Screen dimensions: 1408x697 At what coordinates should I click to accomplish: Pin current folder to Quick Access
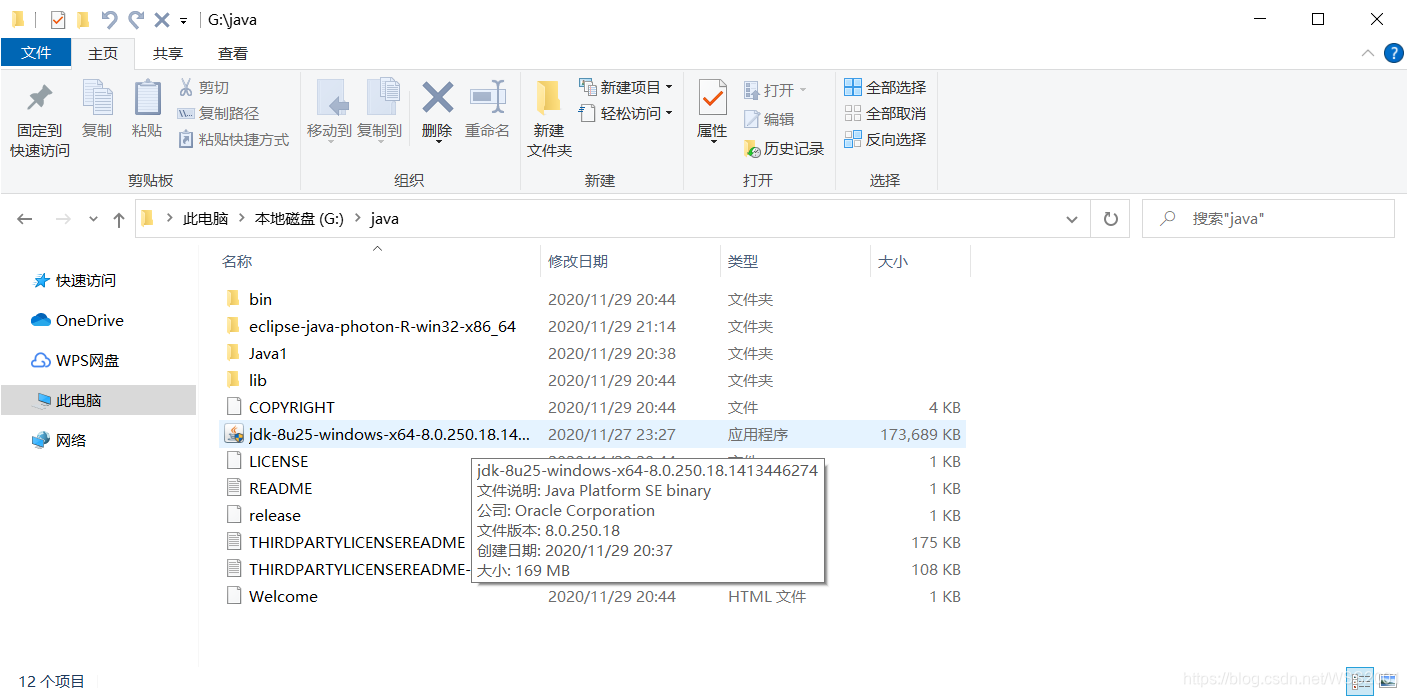pyautogui.click(x=37, y=115)
